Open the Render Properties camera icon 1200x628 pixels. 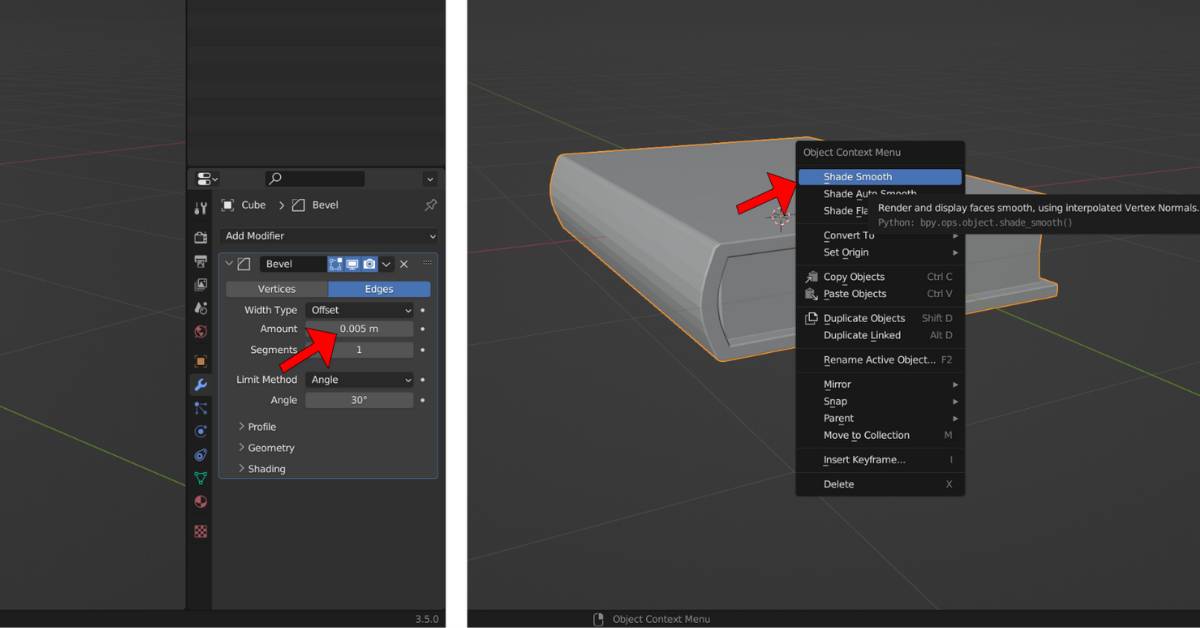pos(200,237)
